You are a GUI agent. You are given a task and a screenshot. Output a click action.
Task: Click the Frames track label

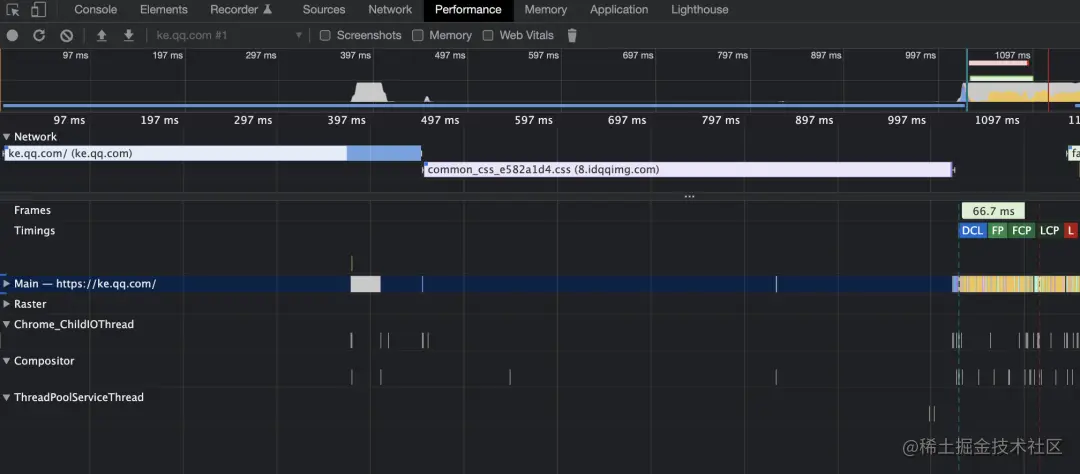[32, 210]
